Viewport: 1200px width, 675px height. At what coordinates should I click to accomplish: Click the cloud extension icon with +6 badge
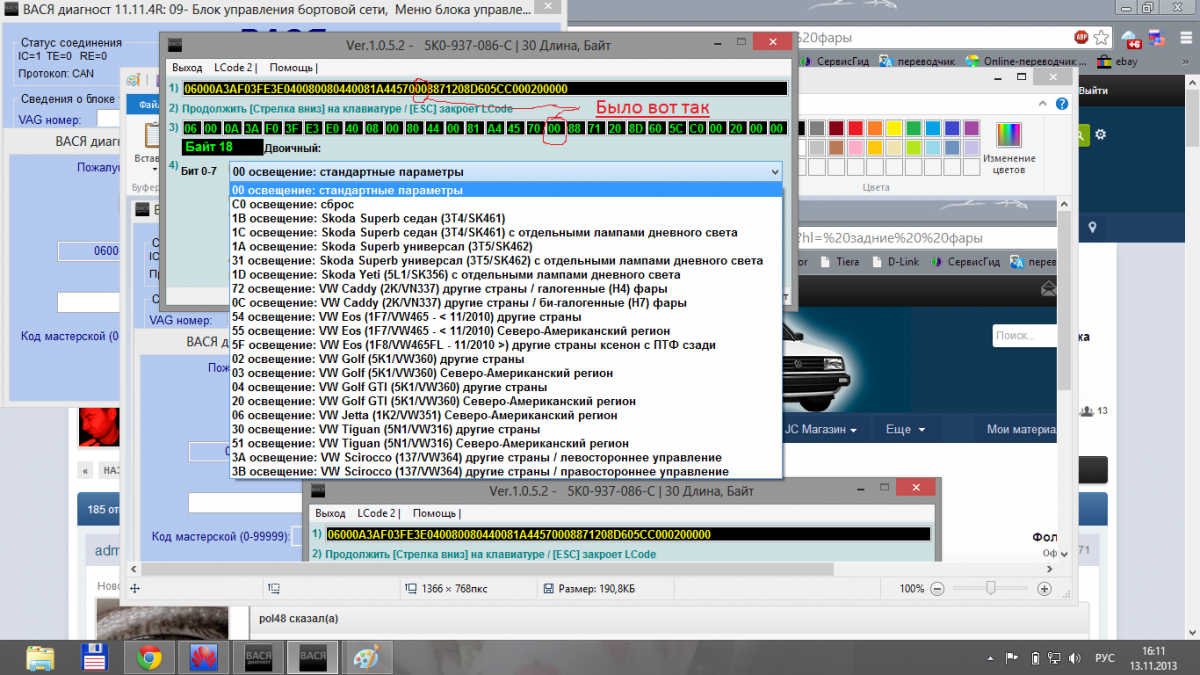(1133, 38)
